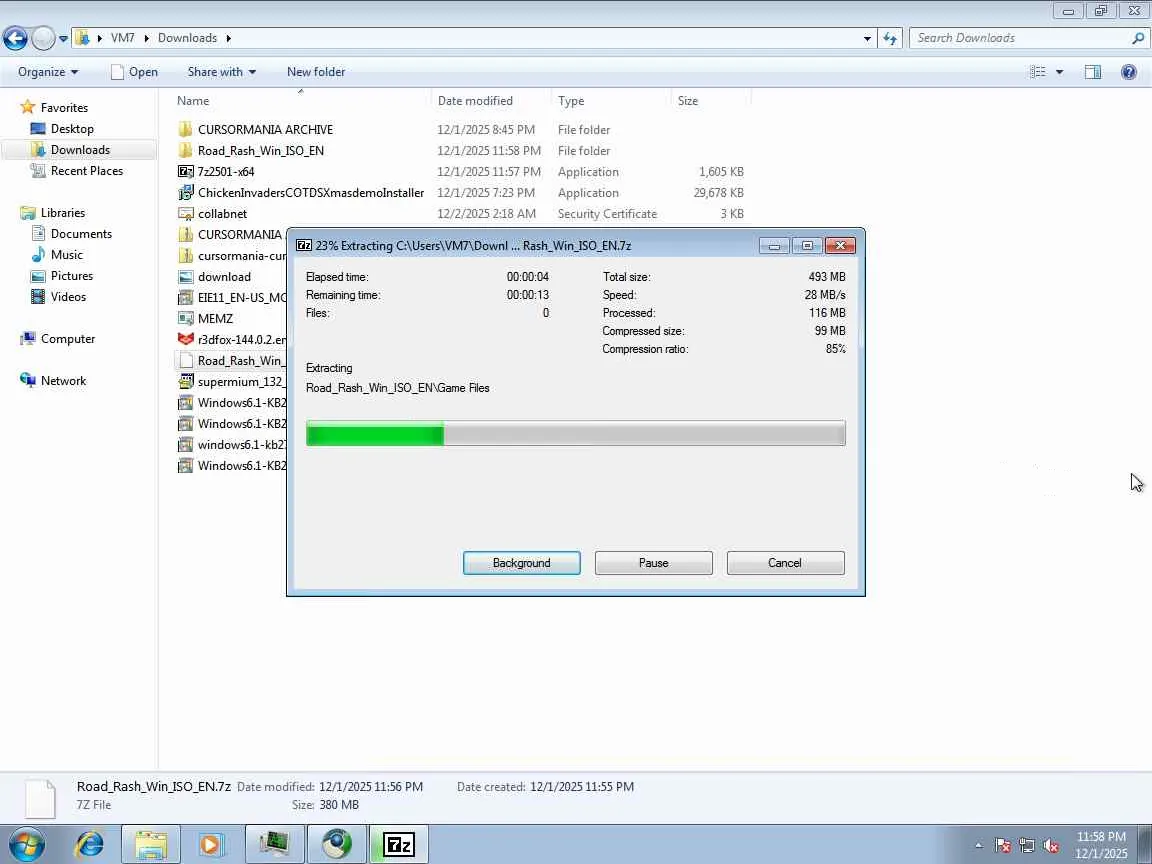Select the download file icon
Image resolution: width=1152 pixels, height=864 pixels.
coord(186,277)
